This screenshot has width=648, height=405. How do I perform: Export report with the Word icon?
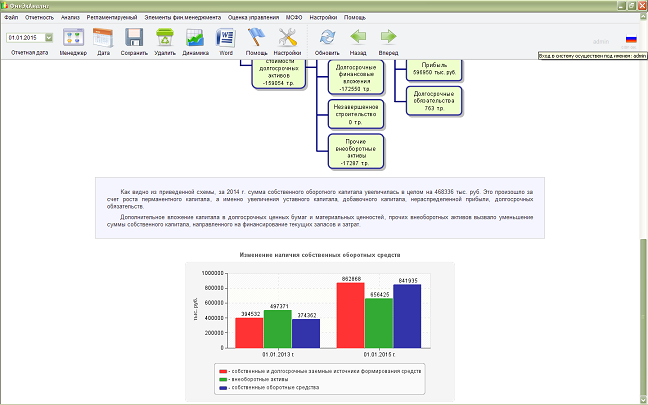click(x=226, y=38)
